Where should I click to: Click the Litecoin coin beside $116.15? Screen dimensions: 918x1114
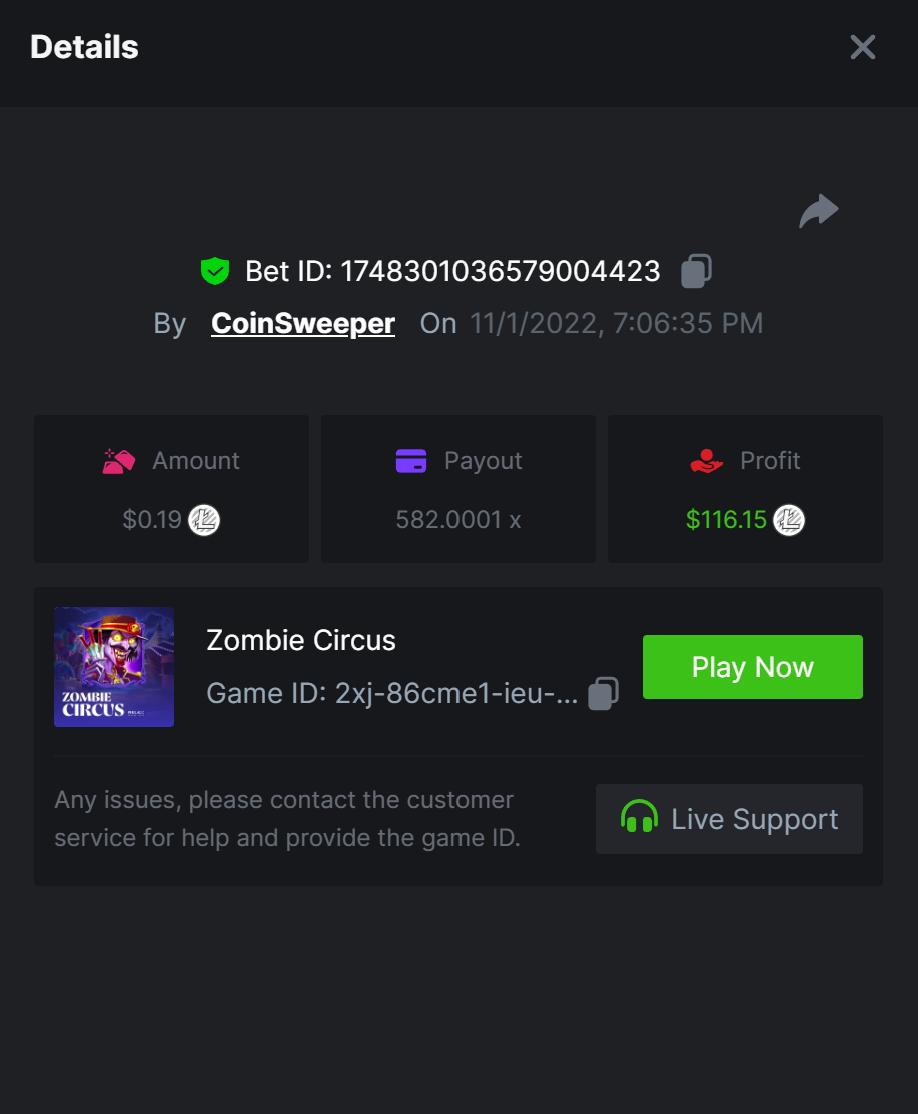pyautogui.click(x=789, y=520)
